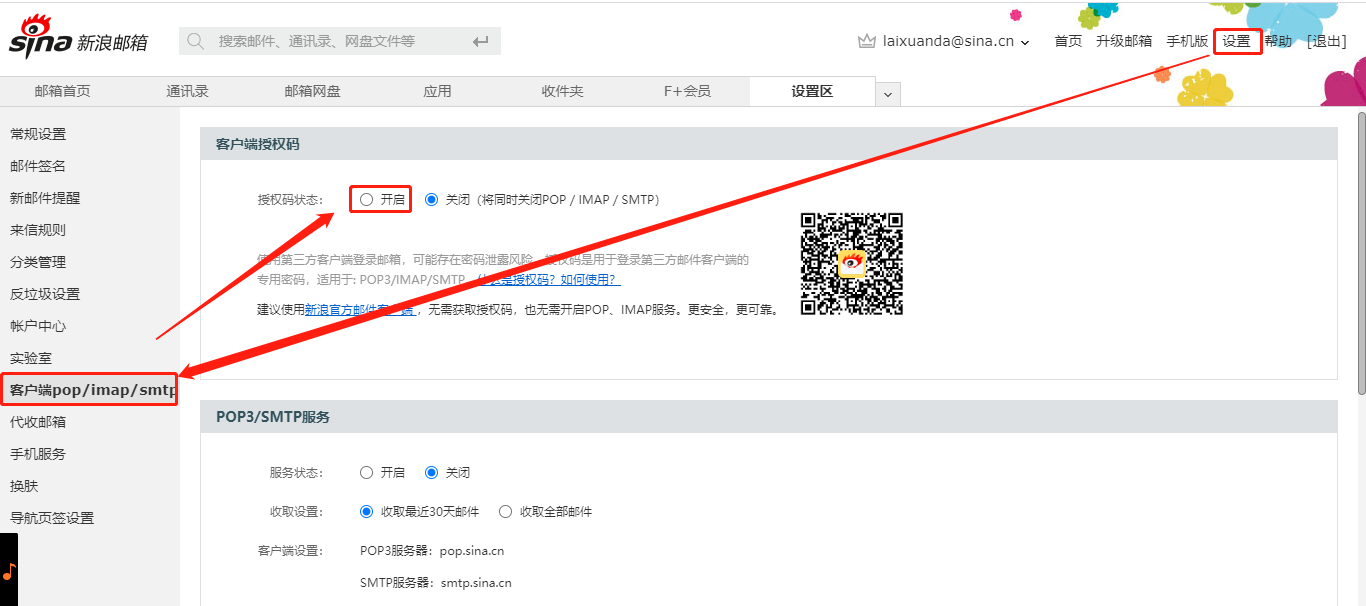This screenshot has height=606, width=1366.
Task: Go to 首页 in top navigation
Action: pyautogui.click(x=1068, y=41)
